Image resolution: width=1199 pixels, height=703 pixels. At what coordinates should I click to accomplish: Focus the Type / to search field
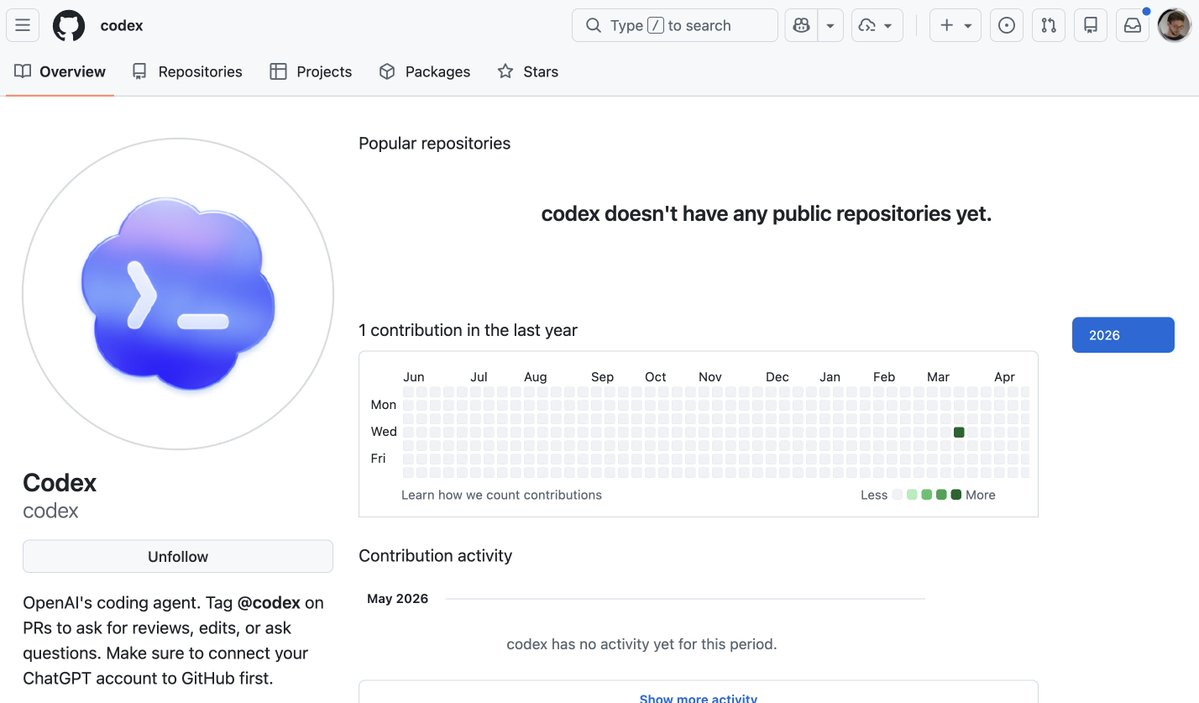(674, 25)
